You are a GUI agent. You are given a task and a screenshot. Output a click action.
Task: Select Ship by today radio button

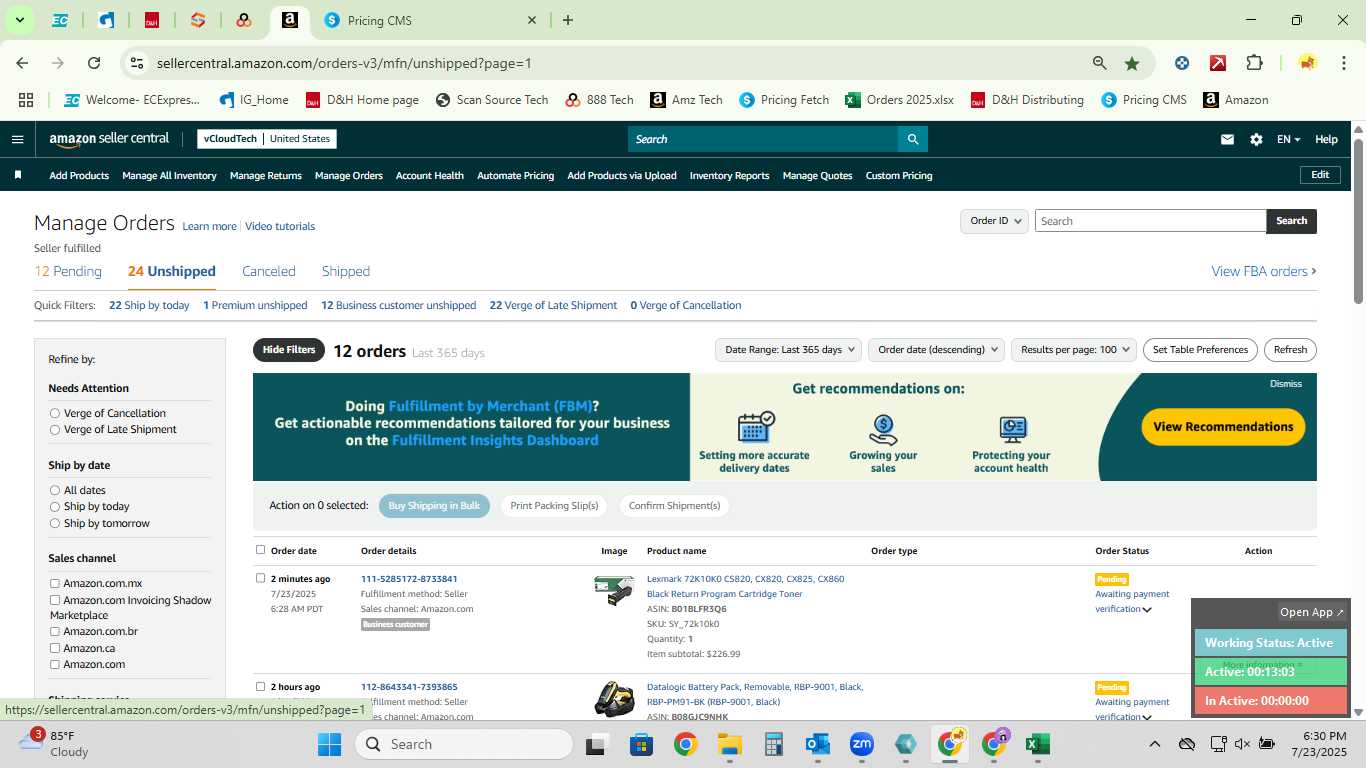tap(55, 506)
